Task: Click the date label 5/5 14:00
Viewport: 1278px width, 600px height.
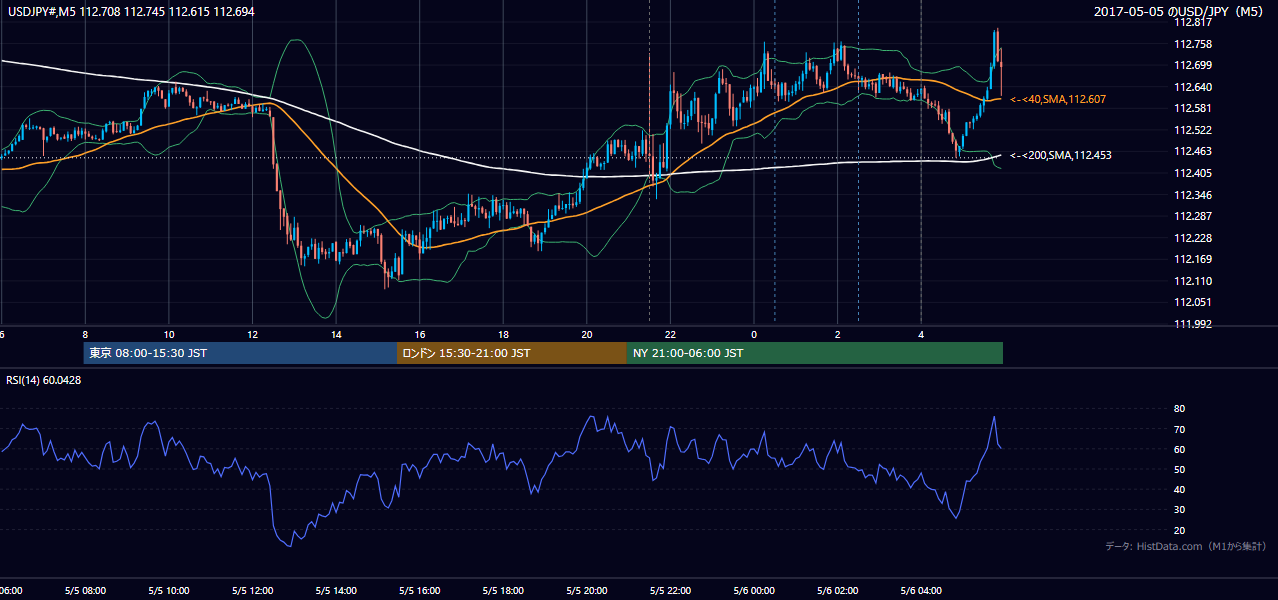Action: point(336,591)
